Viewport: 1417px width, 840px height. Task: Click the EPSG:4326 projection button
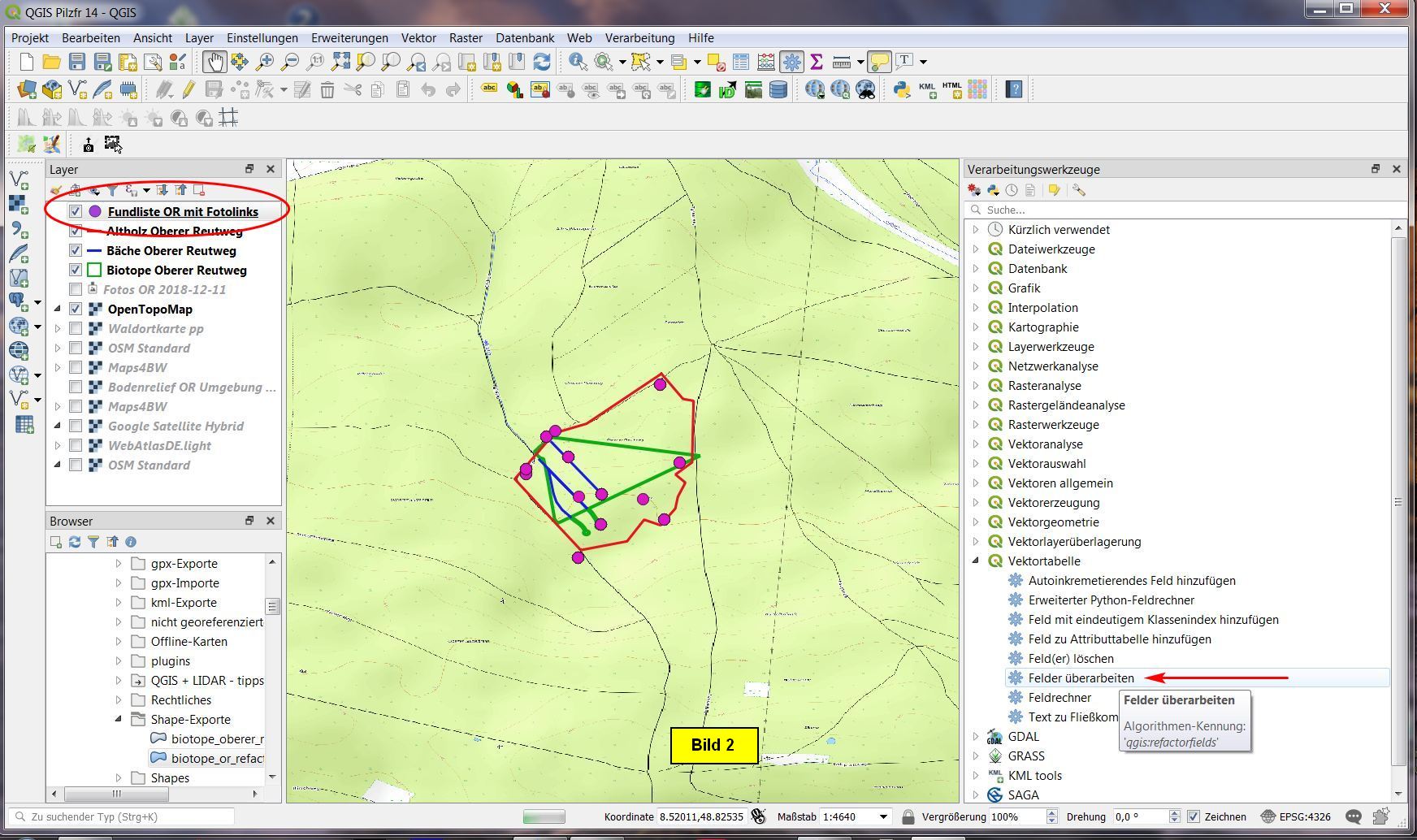(1297, 816)
